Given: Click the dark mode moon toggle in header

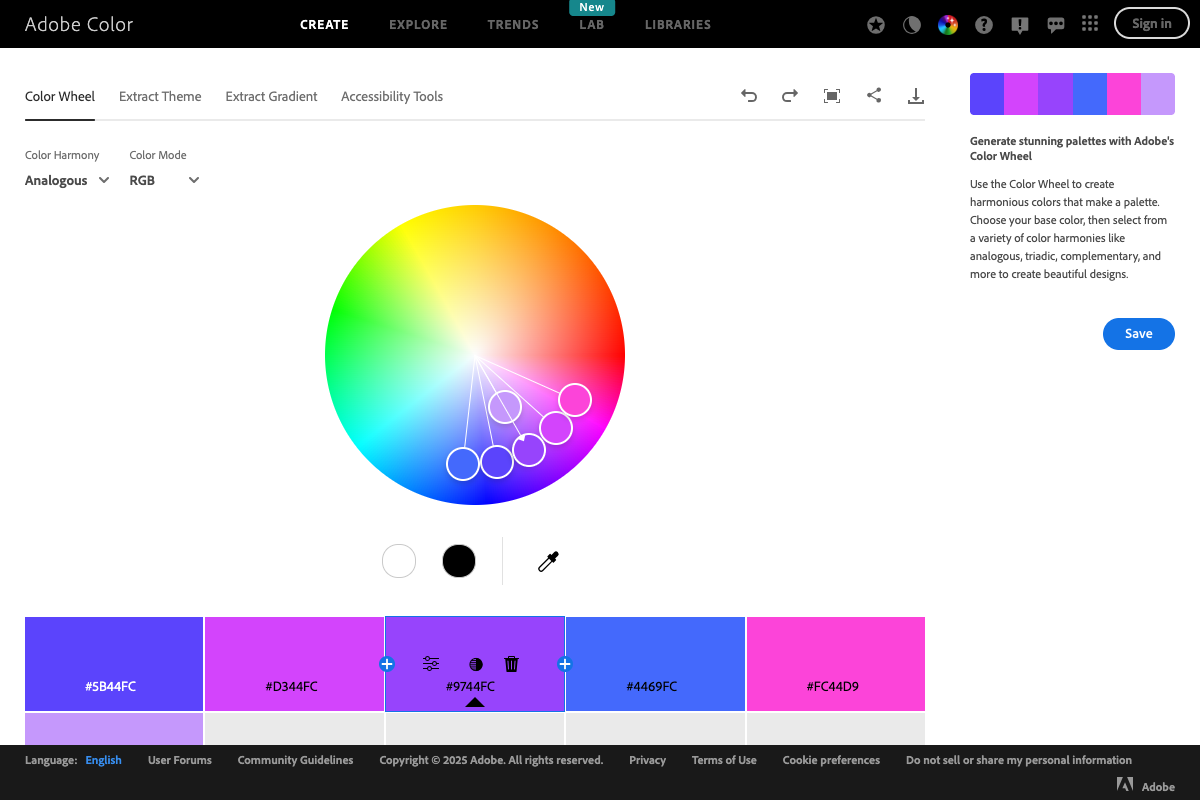Looking at the screenshot, I should tap(911, 23).
